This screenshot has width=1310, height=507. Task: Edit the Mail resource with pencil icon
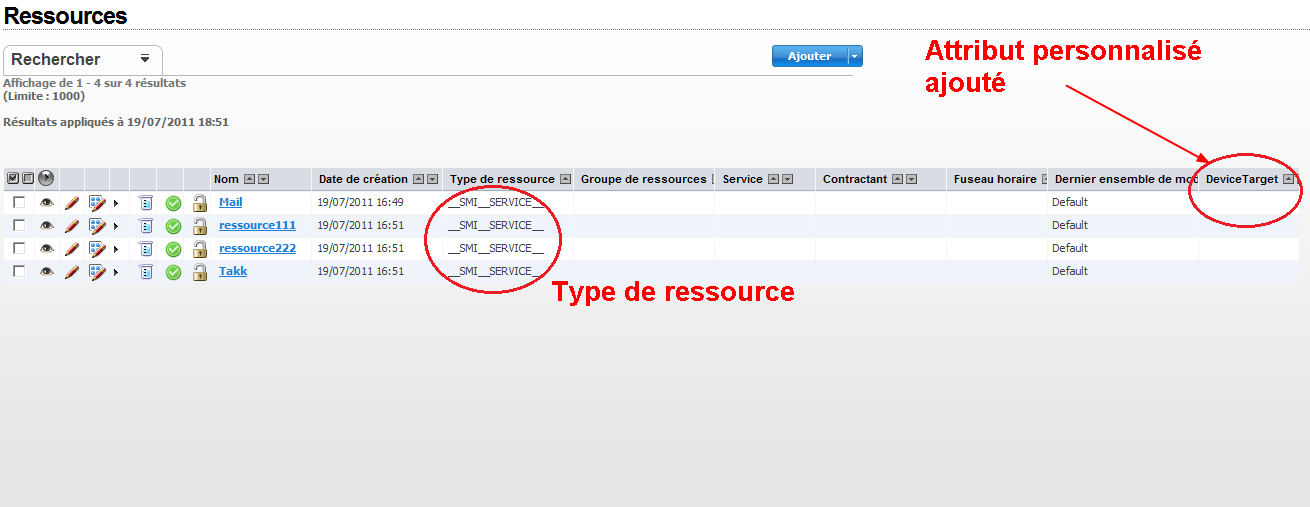(x=71, y=202)
